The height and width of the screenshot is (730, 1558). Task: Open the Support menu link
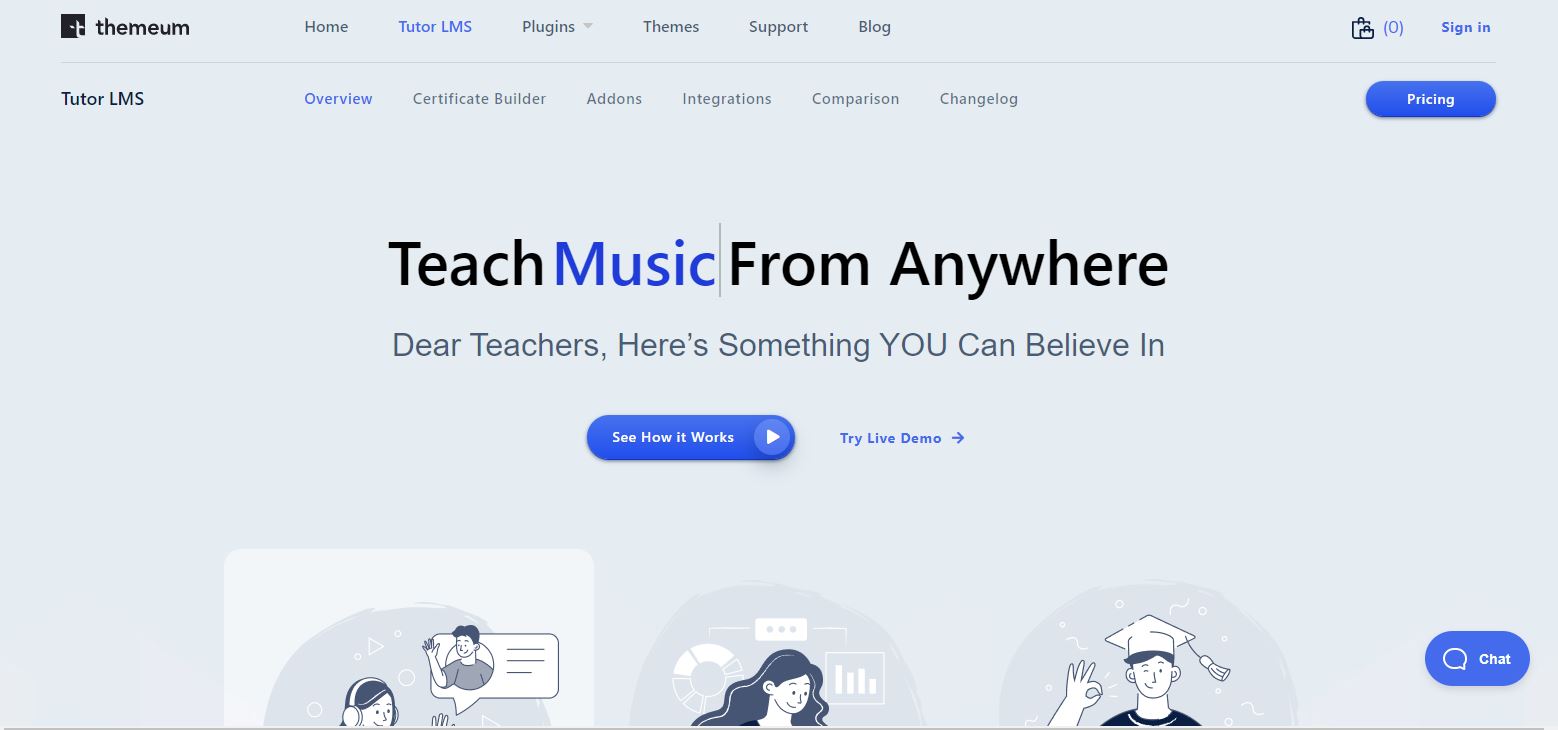778,27
